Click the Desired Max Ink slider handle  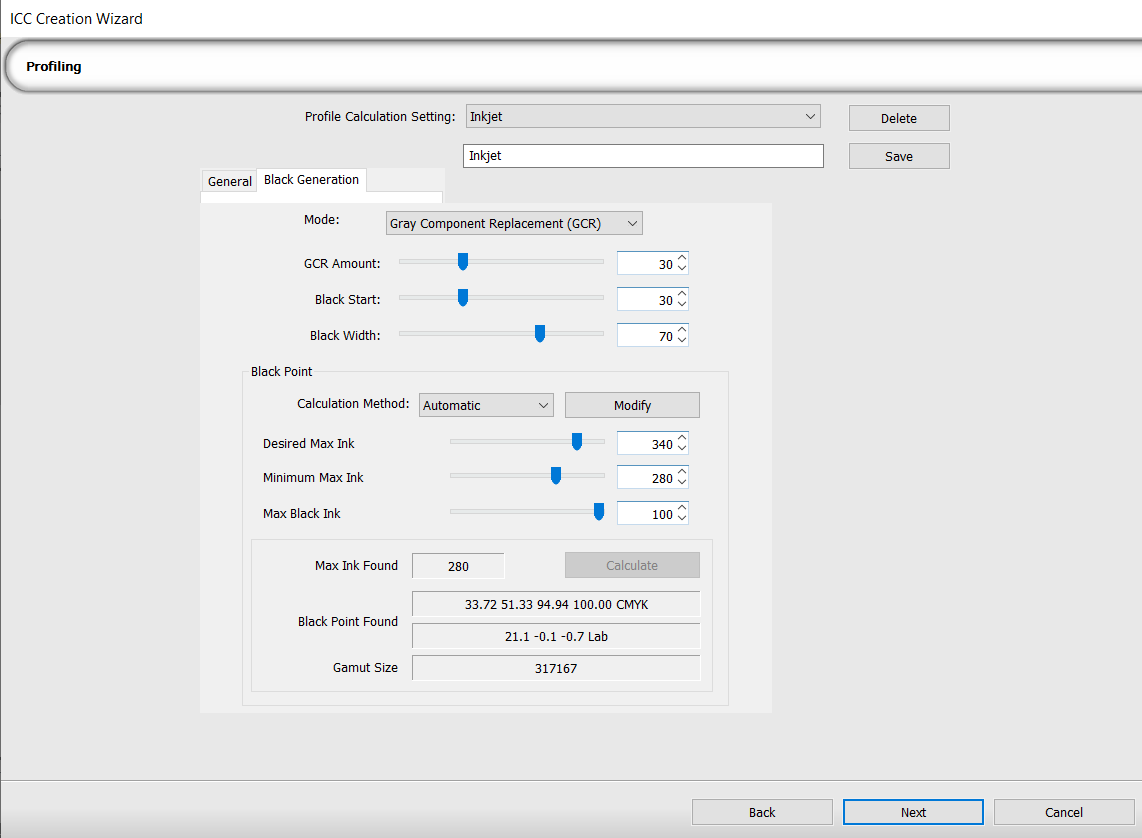[577, 442]
